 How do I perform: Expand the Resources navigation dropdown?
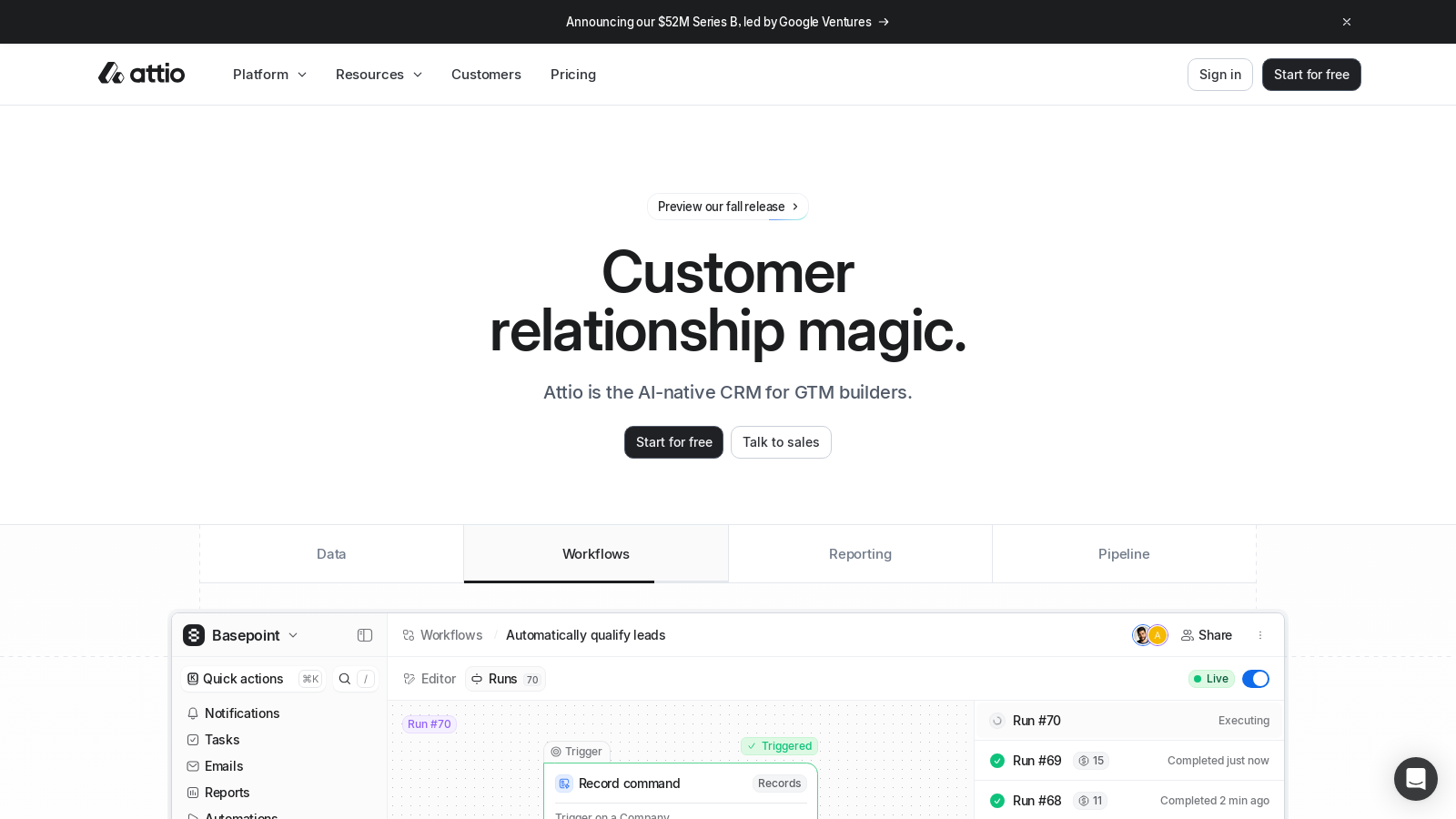[379, 75]
